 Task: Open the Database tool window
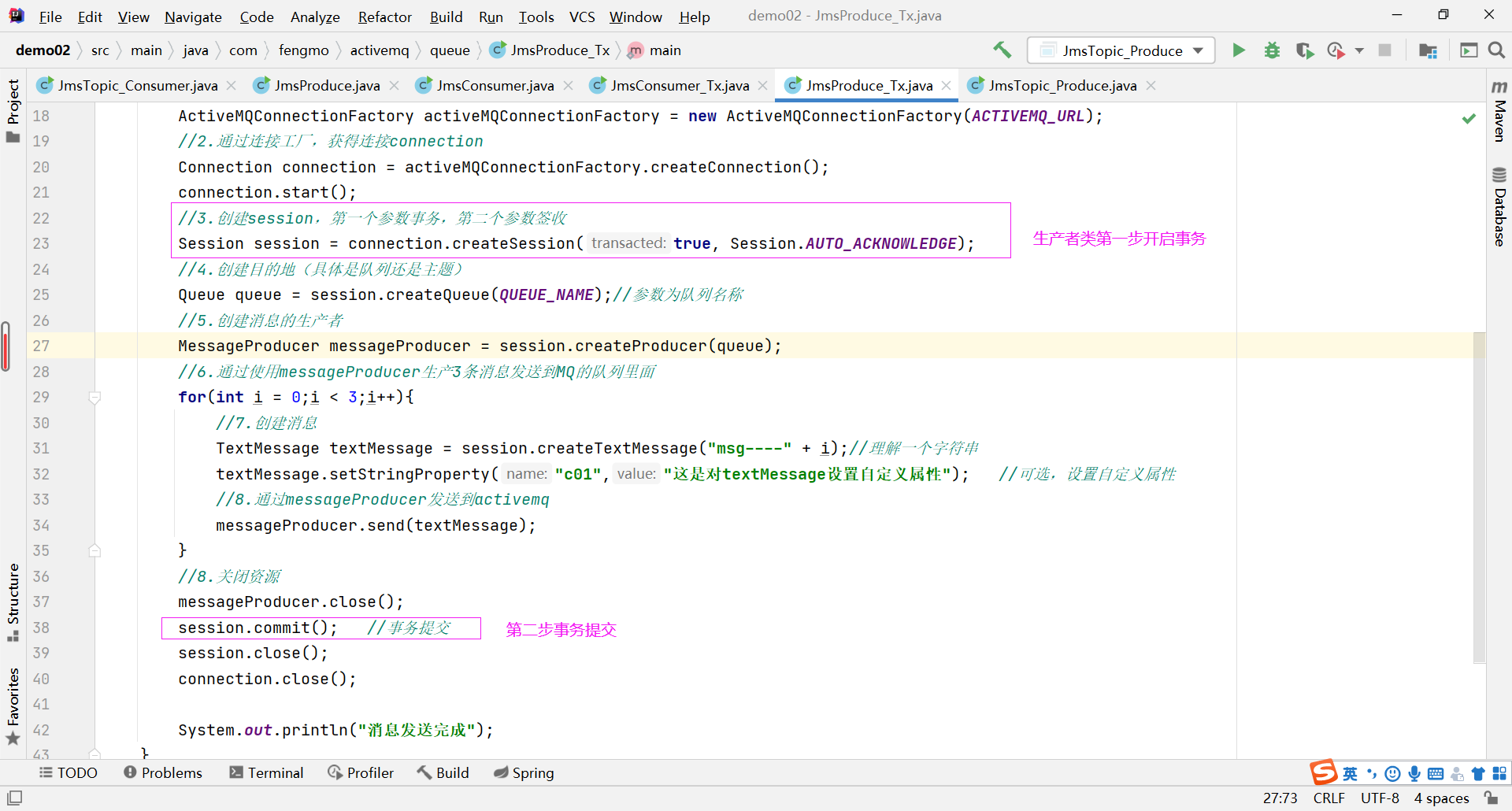[x=1499, y=207]
